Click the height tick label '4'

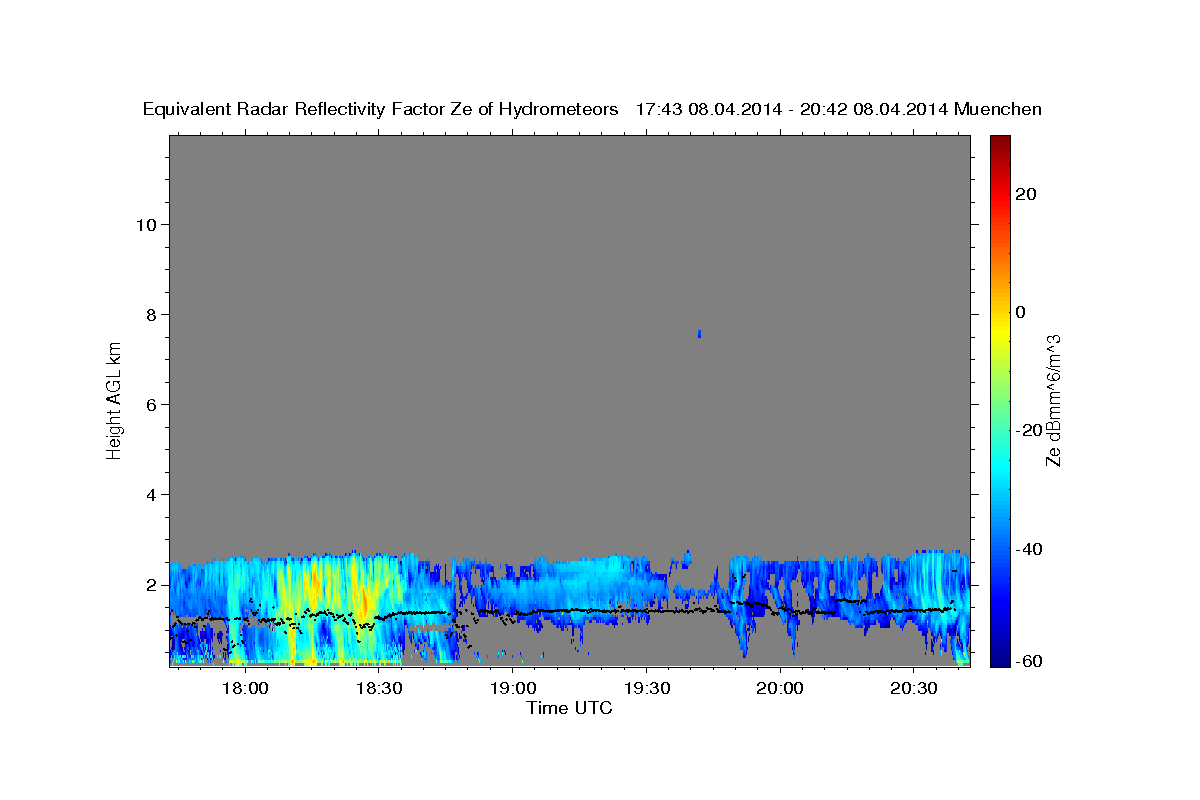[x=150, y=494]
